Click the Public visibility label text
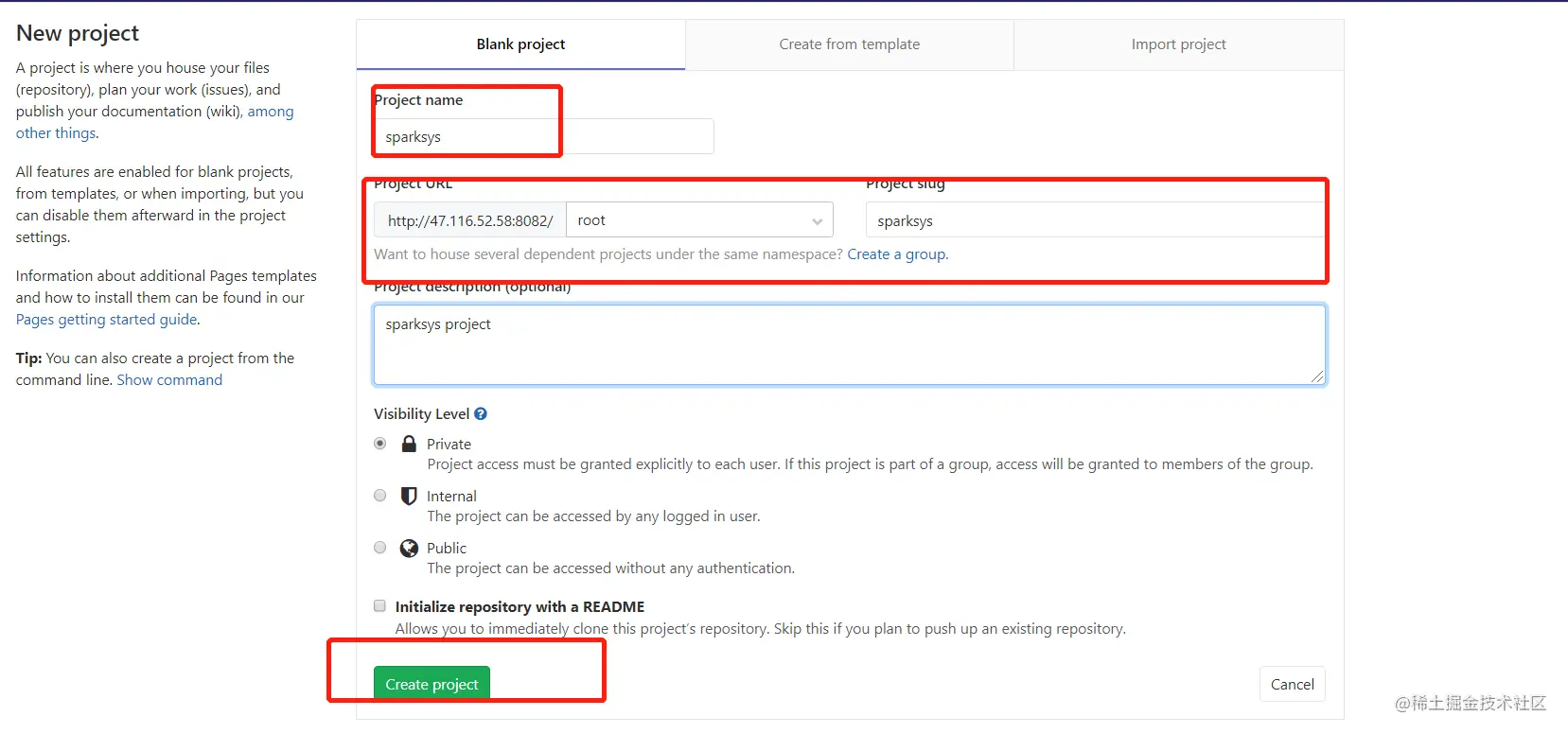The height and width of the screenshot is (734, 1568). 447,548
